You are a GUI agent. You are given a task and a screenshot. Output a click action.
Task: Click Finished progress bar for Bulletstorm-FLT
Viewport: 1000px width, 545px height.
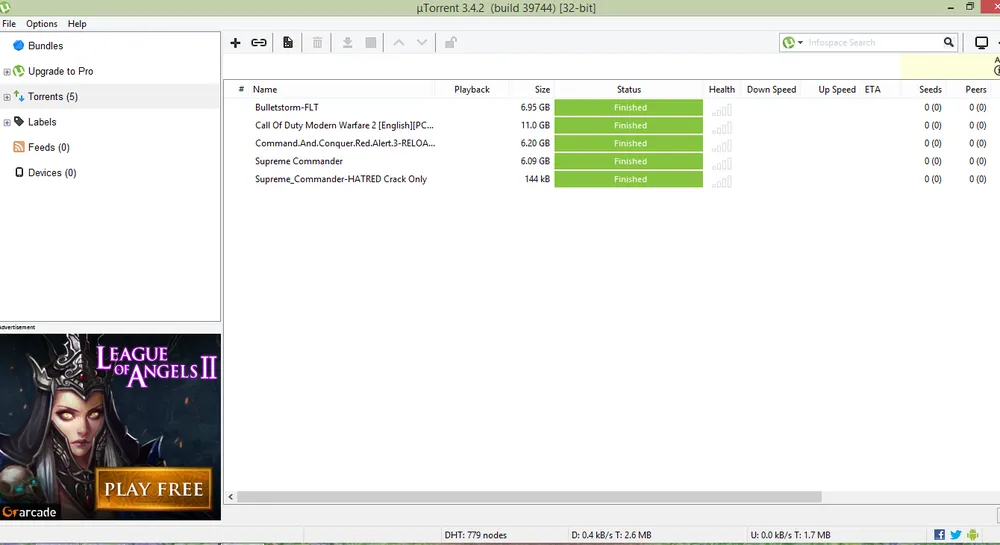coord(629,108)
